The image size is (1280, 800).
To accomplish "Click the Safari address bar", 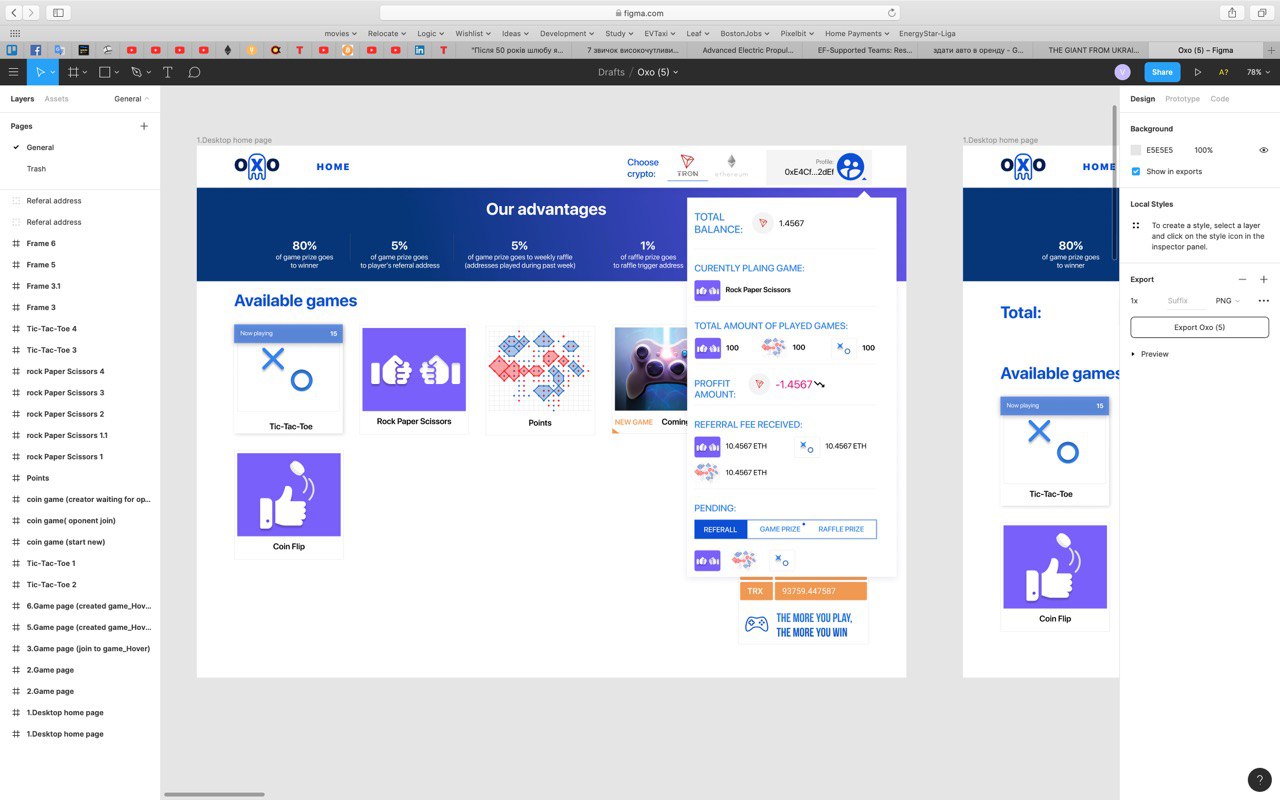I will coord(640,13).
